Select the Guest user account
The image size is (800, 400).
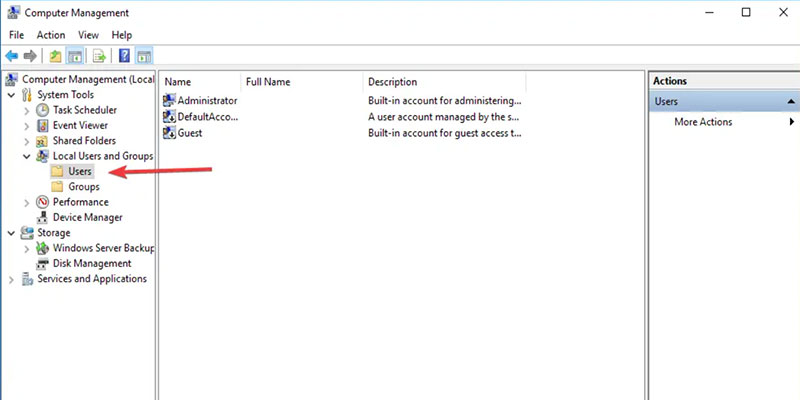[190, 132]
